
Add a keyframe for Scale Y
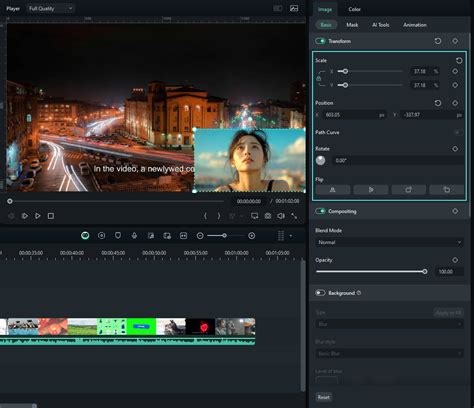[x=455, y=85]
